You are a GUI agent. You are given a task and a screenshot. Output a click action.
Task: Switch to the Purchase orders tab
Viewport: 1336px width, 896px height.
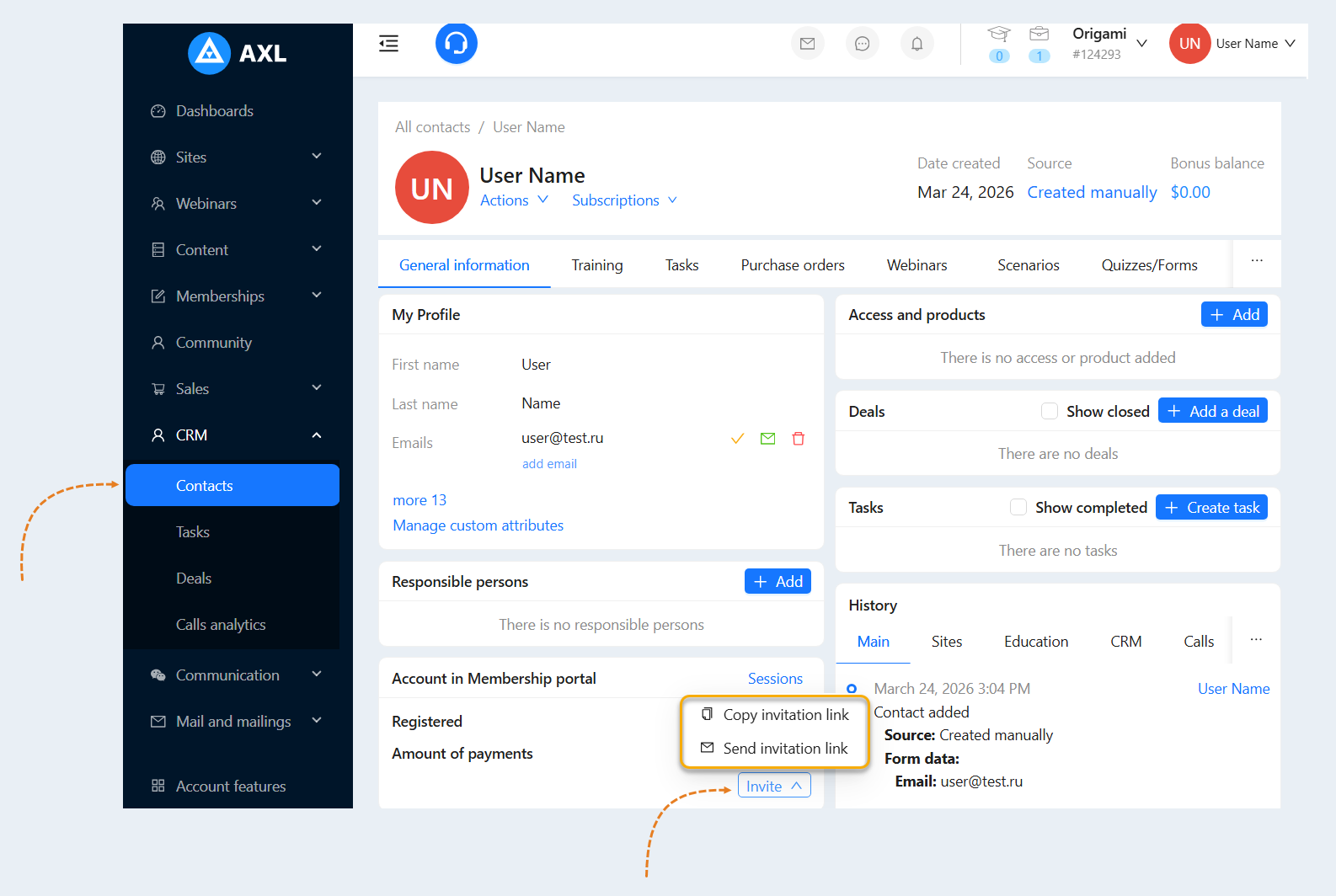point(793,265)
